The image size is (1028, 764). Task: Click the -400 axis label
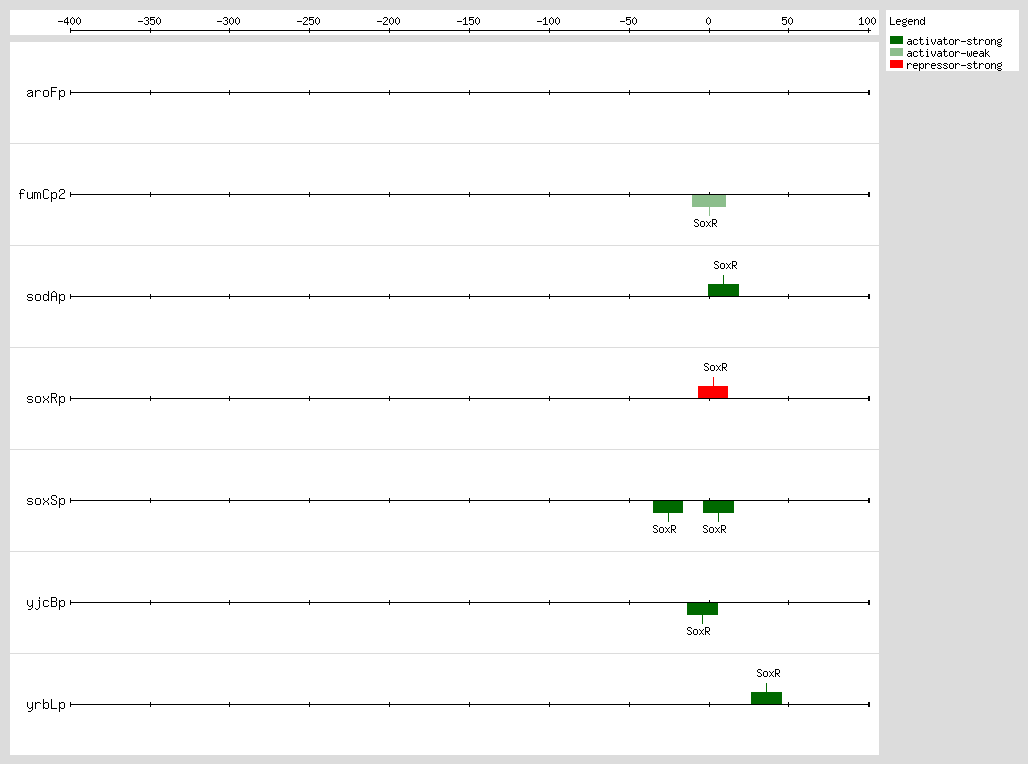69,21
